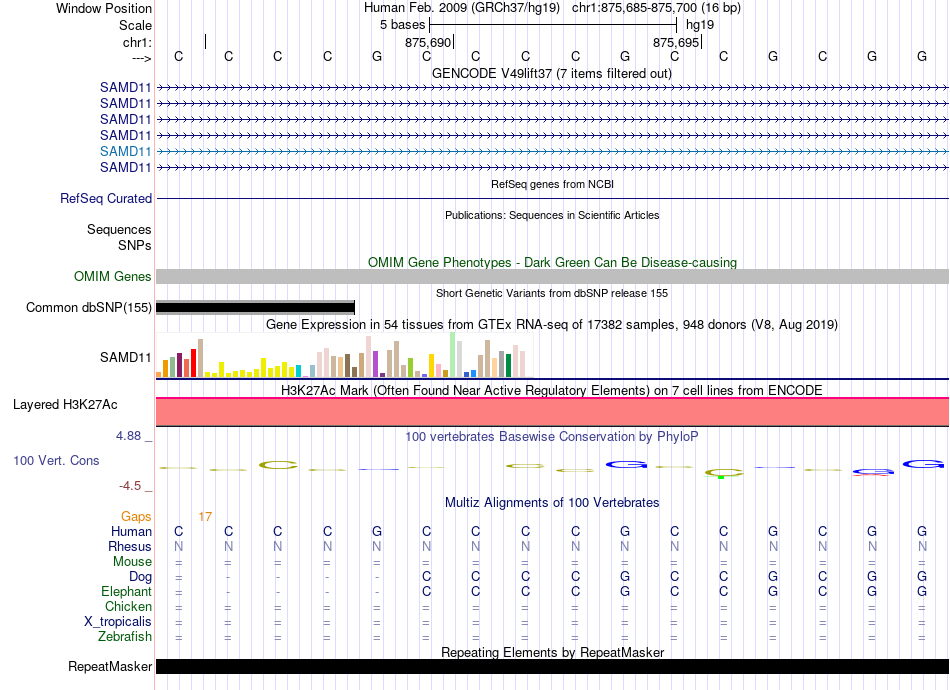950x690 pixels.
Task: Open the RefSeq Curated track label
Action: coord(106,198)
